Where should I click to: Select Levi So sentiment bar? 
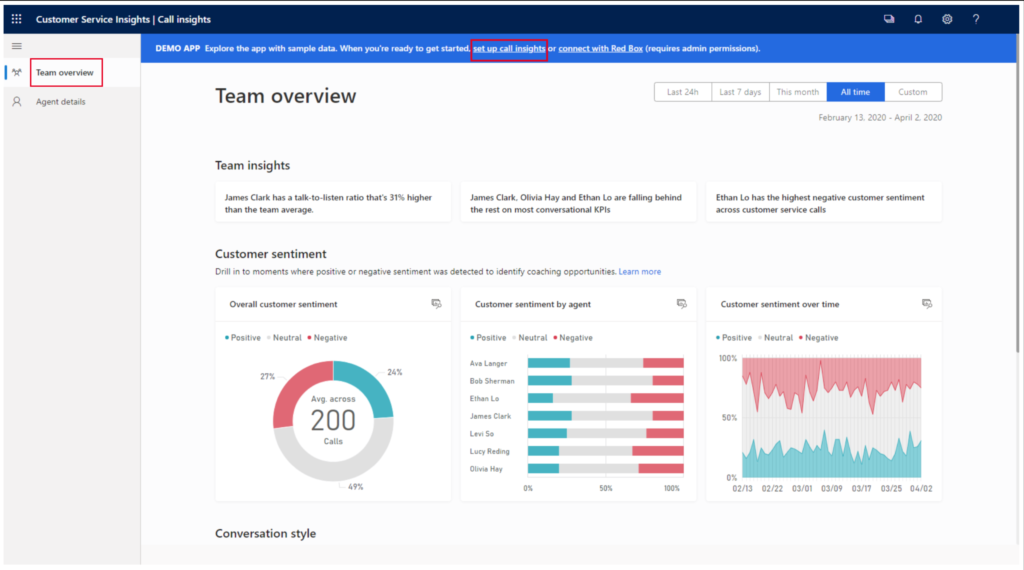point(605,434)
